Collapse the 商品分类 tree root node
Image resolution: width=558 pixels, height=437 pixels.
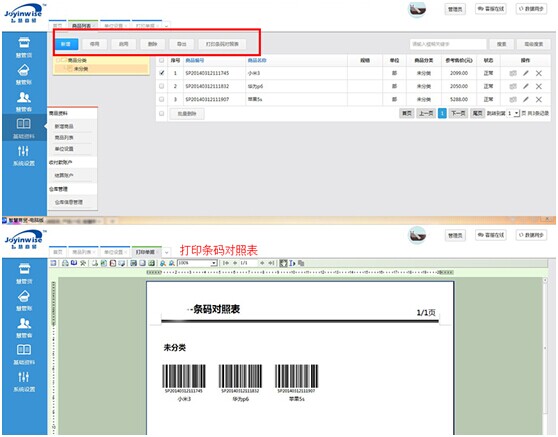pyautogui.click(x=59, y=60)
